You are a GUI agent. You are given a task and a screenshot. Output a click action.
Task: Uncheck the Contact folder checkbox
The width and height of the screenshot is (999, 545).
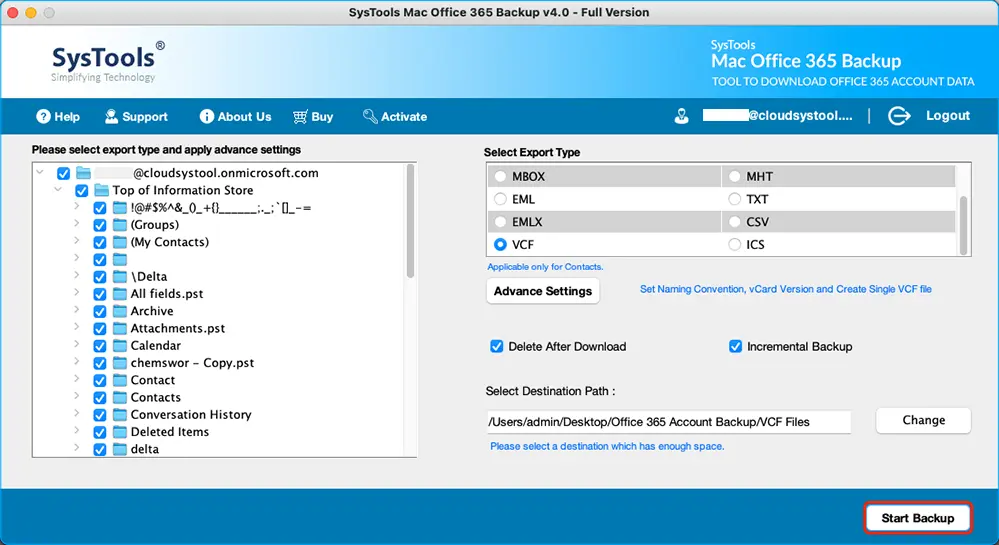point(100,381)
